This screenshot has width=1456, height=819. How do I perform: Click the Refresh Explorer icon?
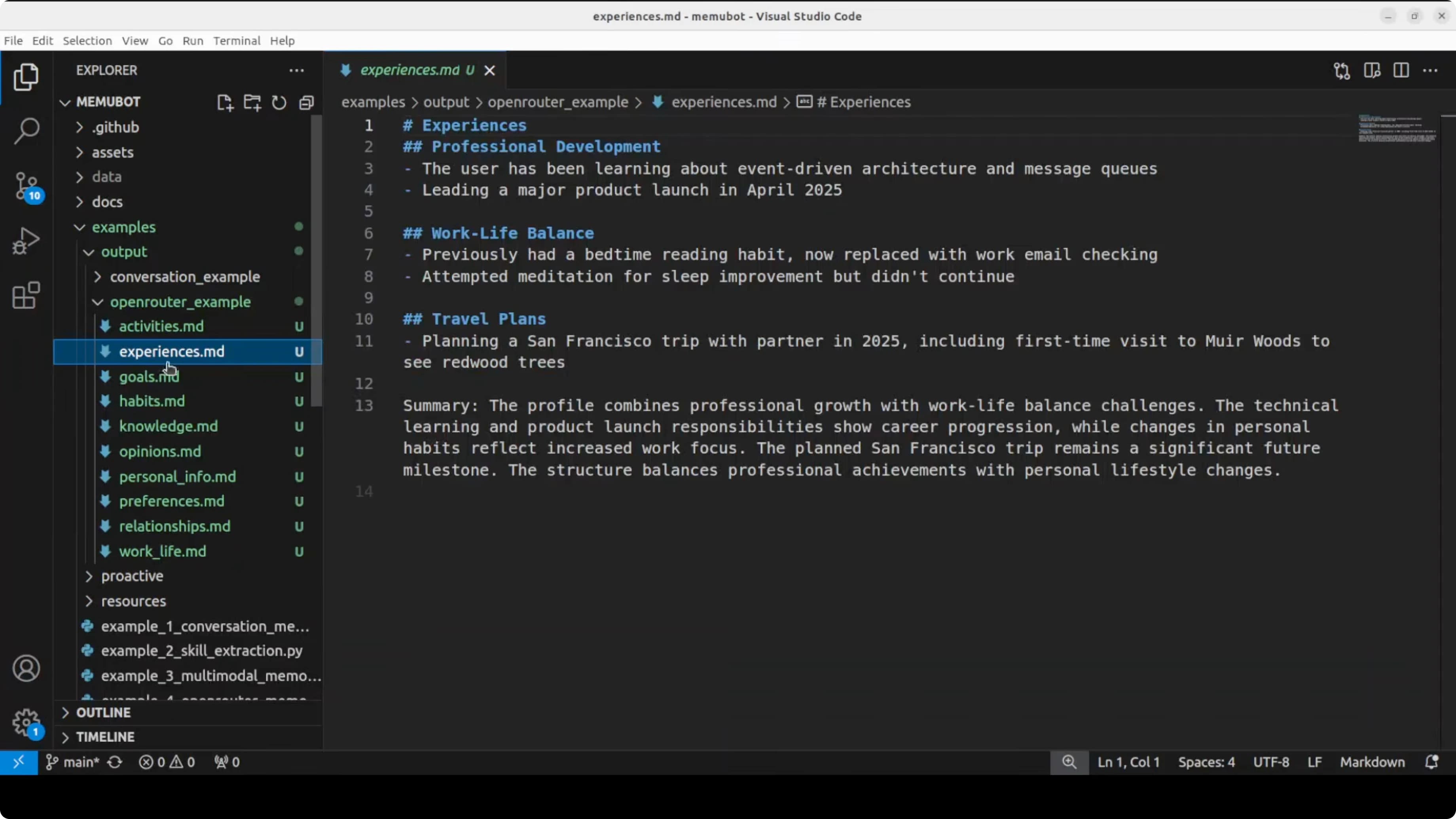pyautogui.click(x=279, y=102)
